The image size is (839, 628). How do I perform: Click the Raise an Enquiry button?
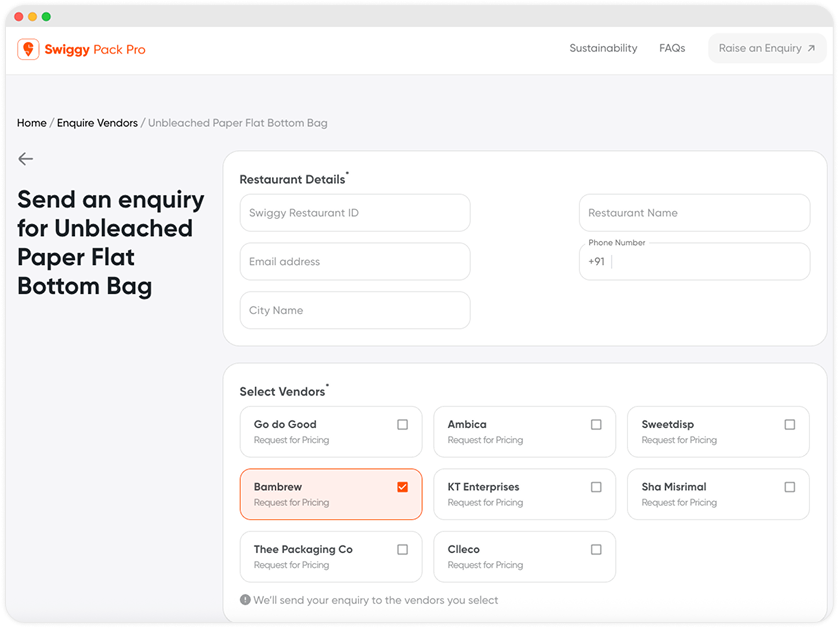click(766, 48)
